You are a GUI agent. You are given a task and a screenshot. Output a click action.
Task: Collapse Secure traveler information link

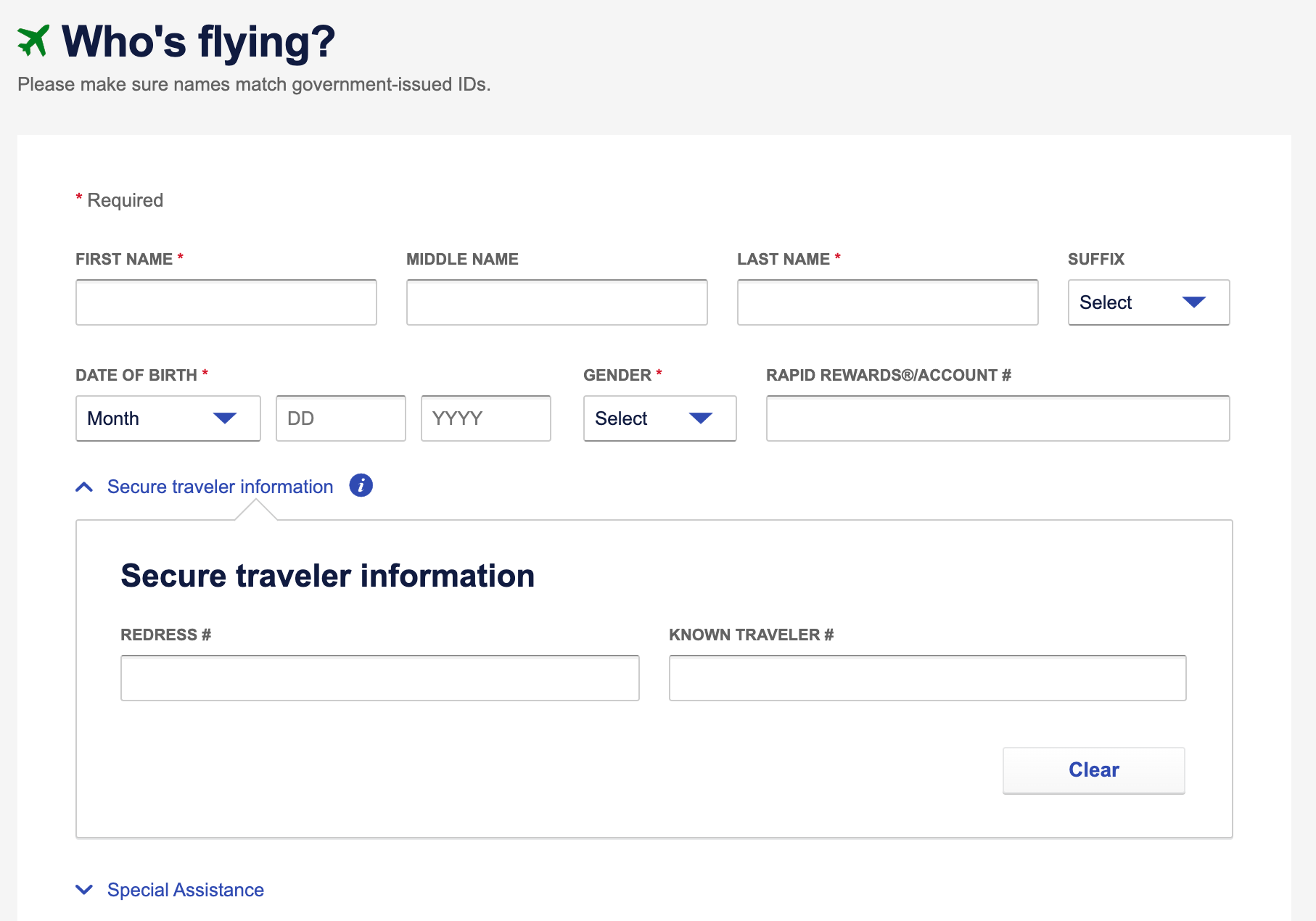(x=220, y=487)
